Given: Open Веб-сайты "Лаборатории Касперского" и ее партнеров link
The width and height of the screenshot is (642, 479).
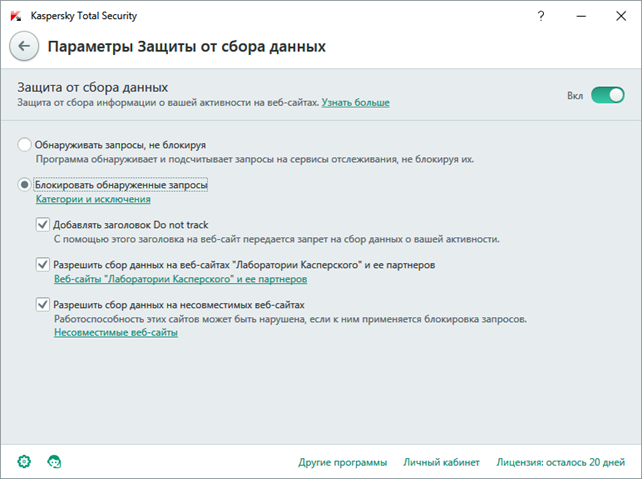Looking at the screenshot, I should click(x=181, y=279).
